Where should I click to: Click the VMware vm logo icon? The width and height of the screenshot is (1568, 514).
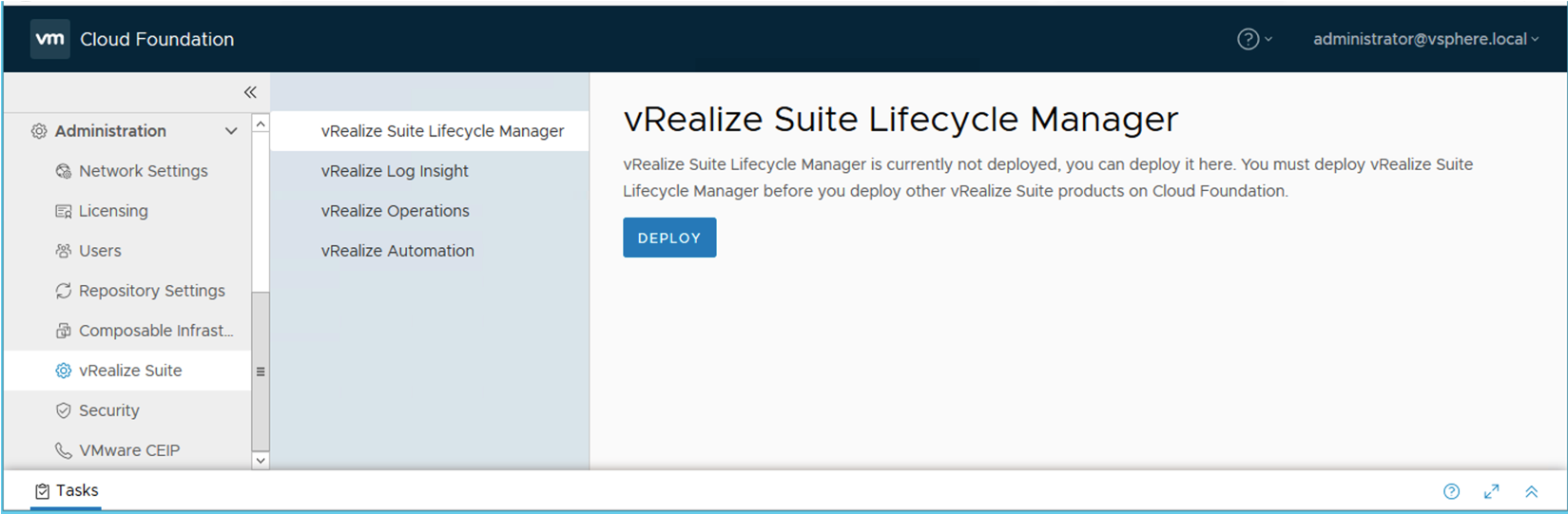49,39
